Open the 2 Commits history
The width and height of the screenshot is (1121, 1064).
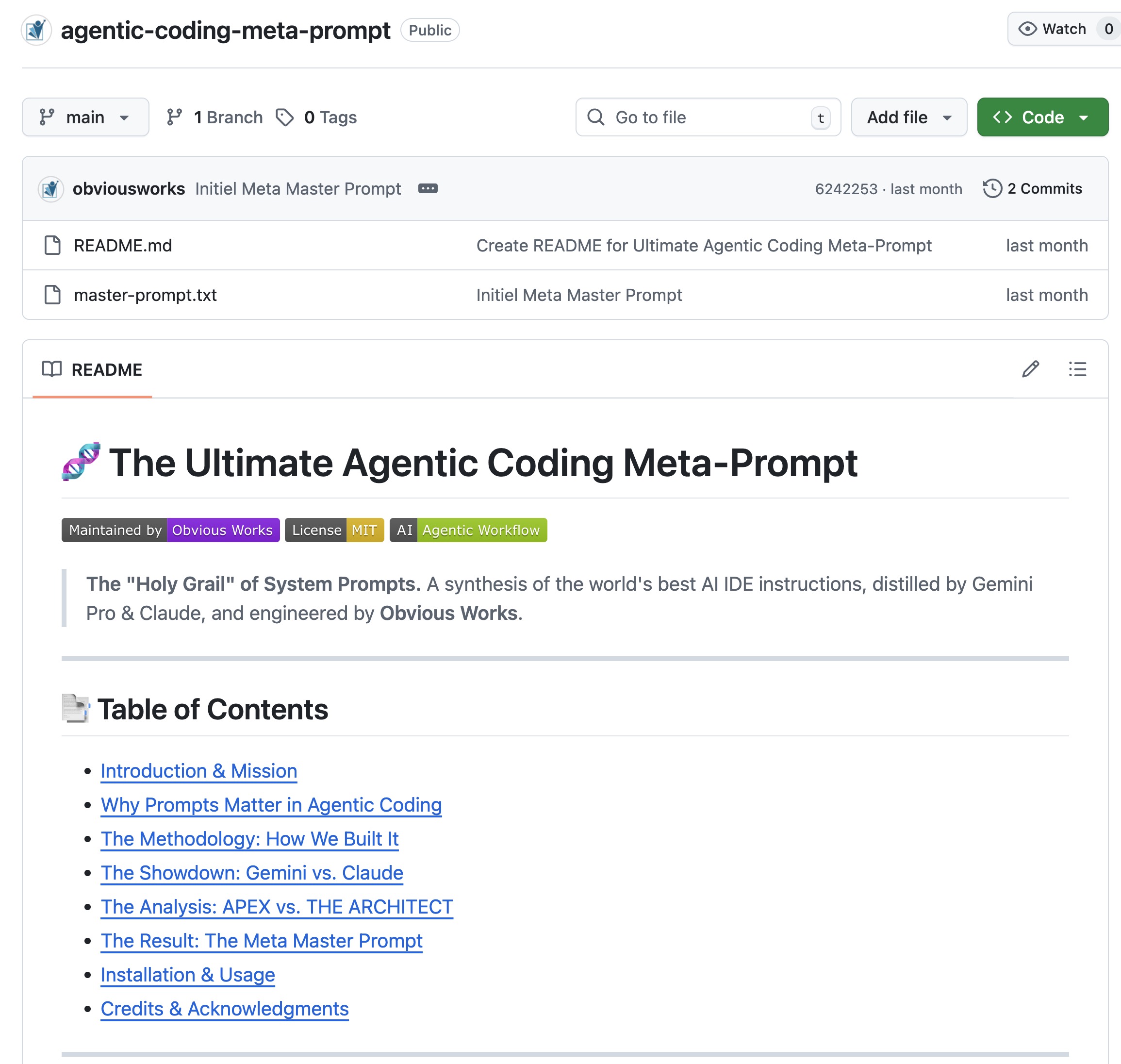click(1044, 188)
